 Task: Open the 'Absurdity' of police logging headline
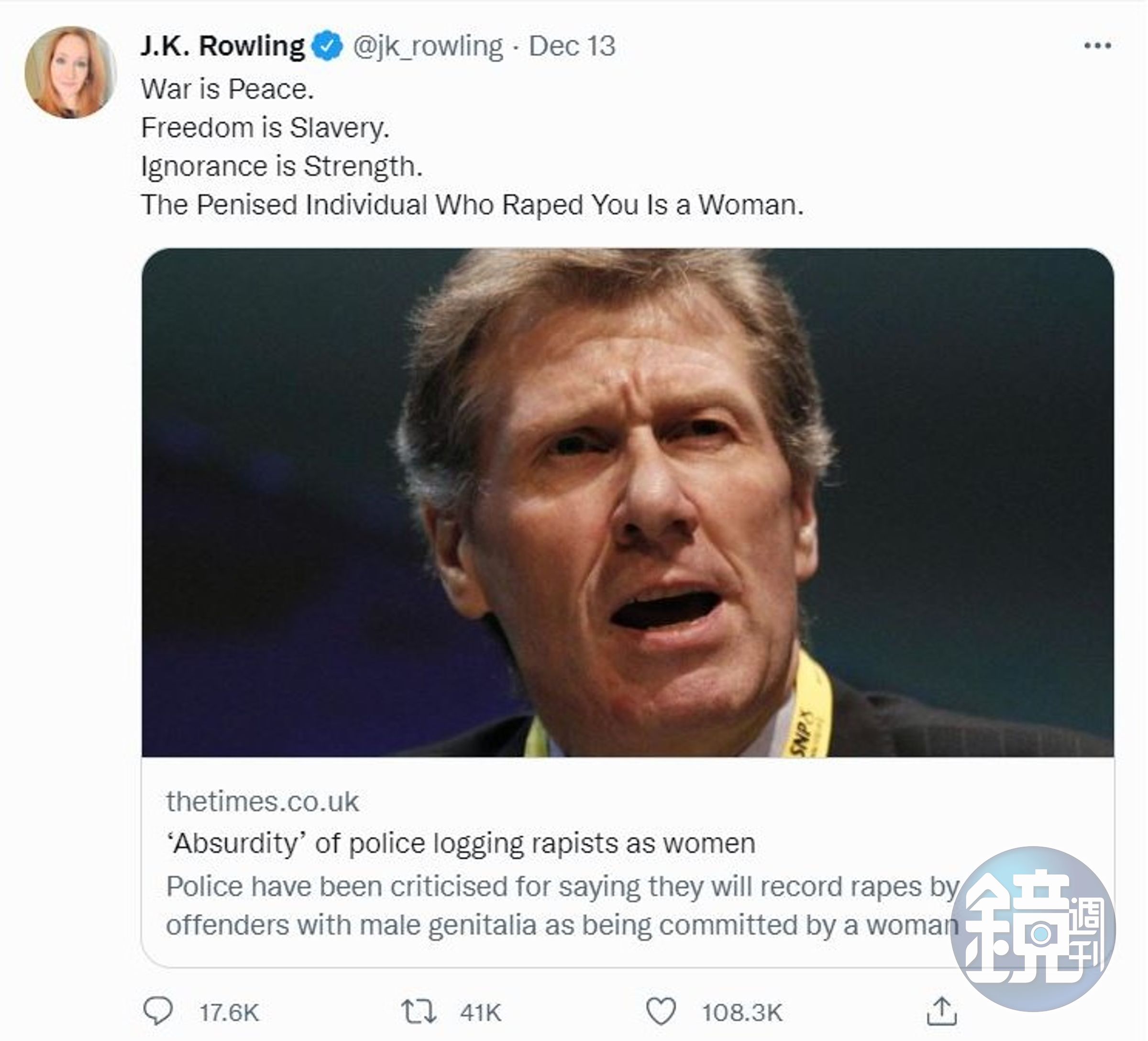click(461, 844)
